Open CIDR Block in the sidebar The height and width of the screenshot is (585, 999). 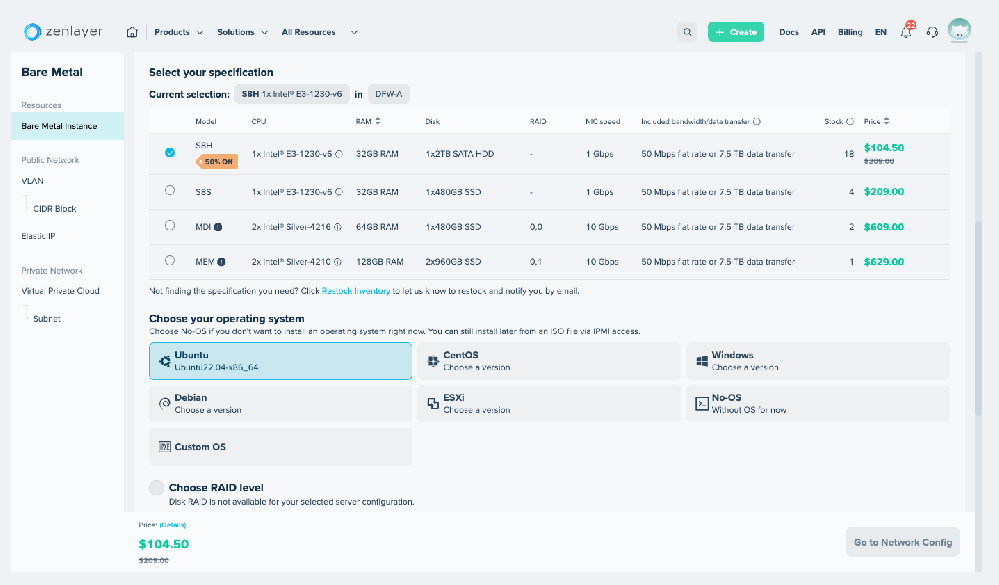55,209
